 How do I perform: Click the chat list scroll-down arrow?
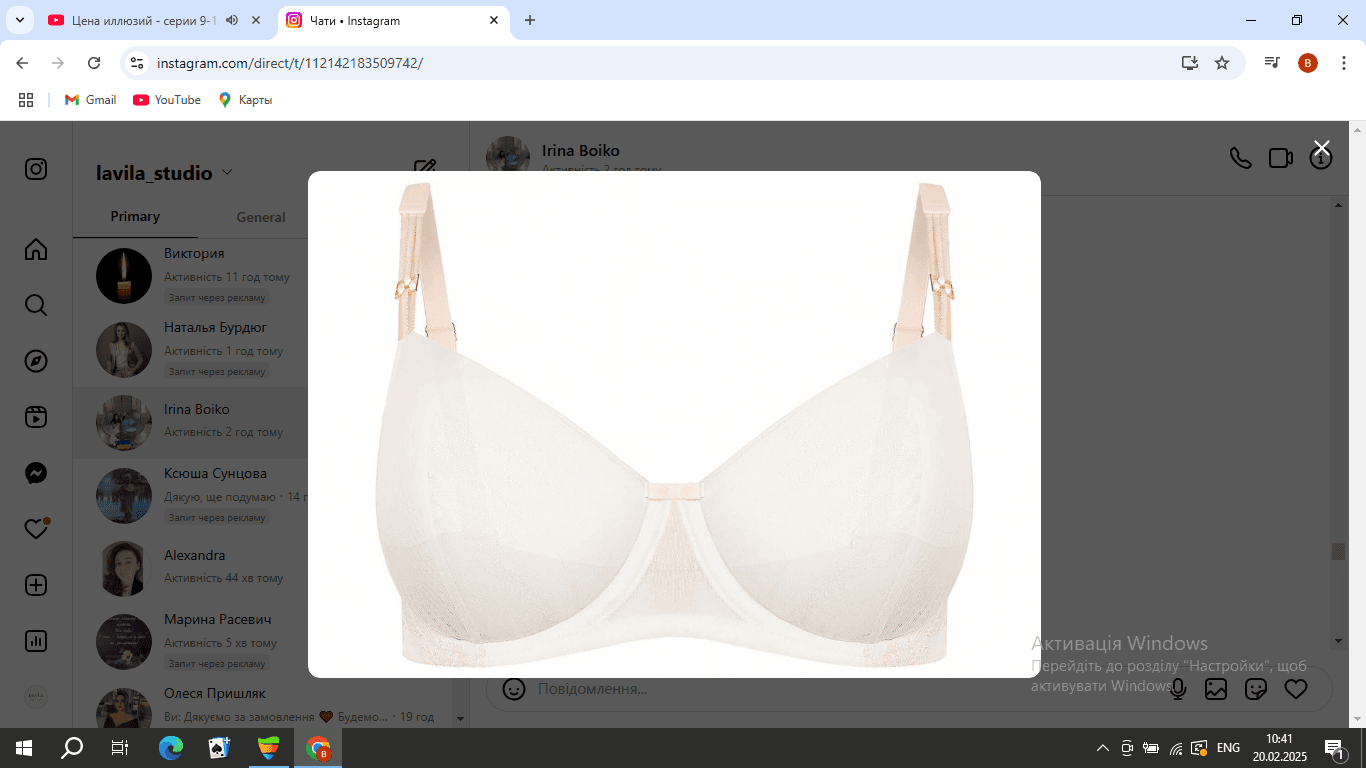461,718
